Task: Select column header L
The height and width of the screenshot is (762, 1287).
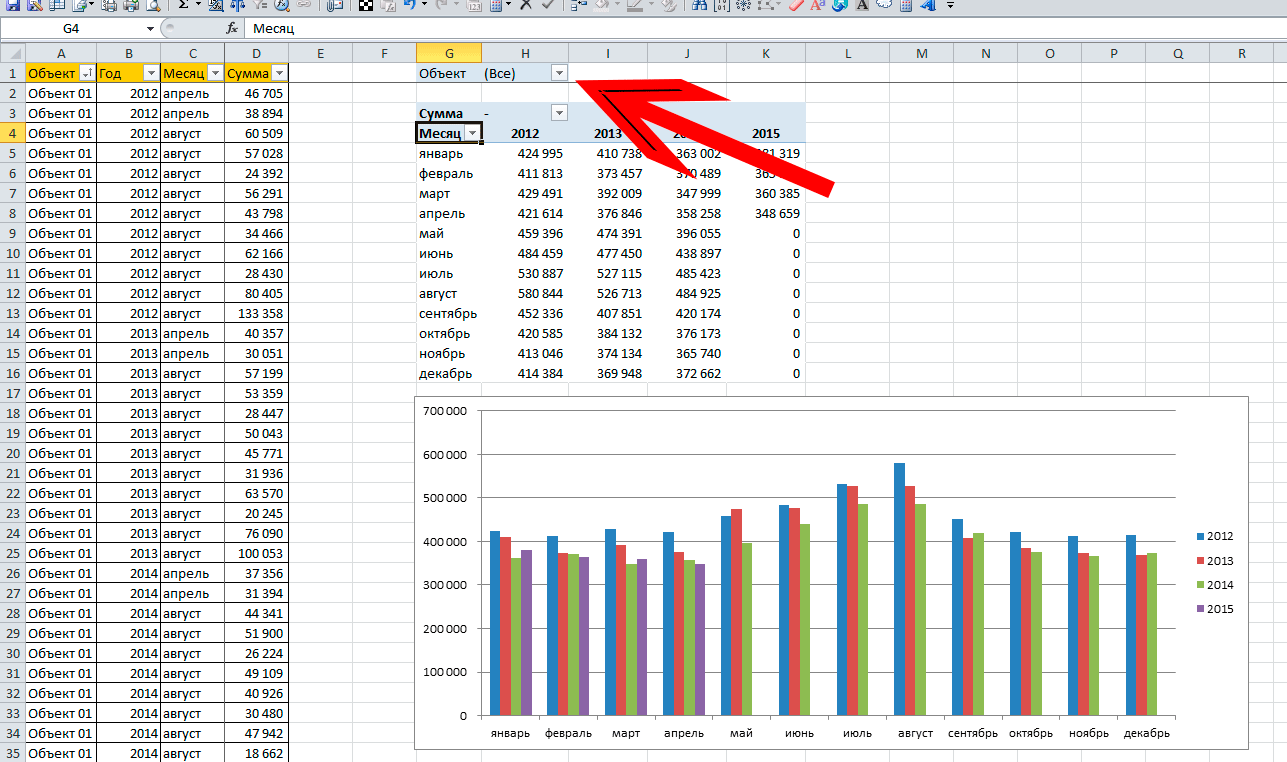Action: (847, 53)
